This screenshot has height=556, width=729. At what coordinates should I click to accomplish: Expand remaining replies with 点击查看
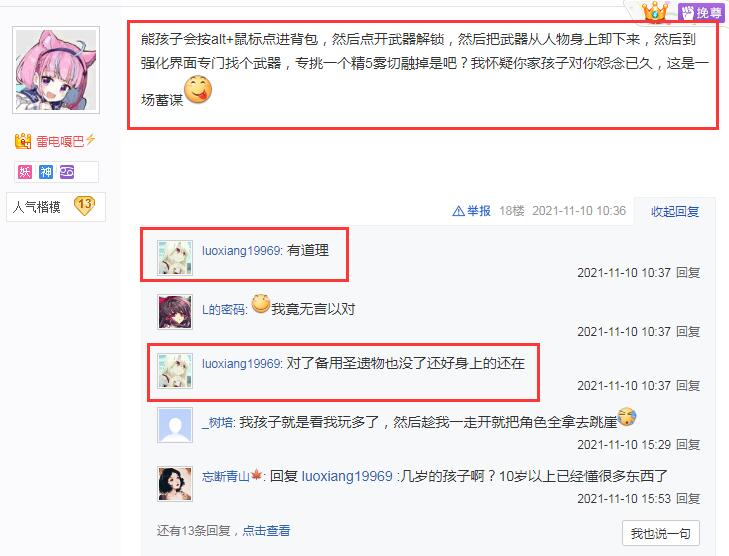[266, 530]
